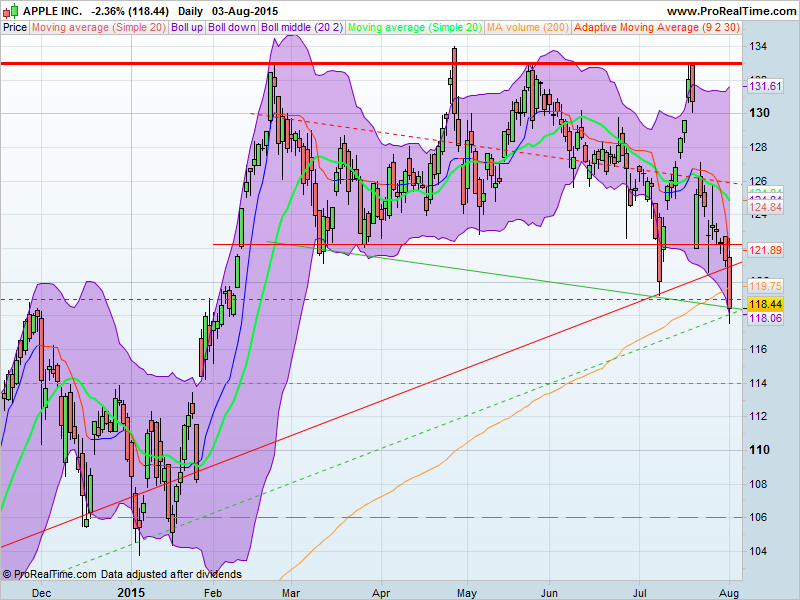Click the ProRealTime.com data adjusted copyright note
The height and width of the screenshot is (600, 800).
coord(121,574)
